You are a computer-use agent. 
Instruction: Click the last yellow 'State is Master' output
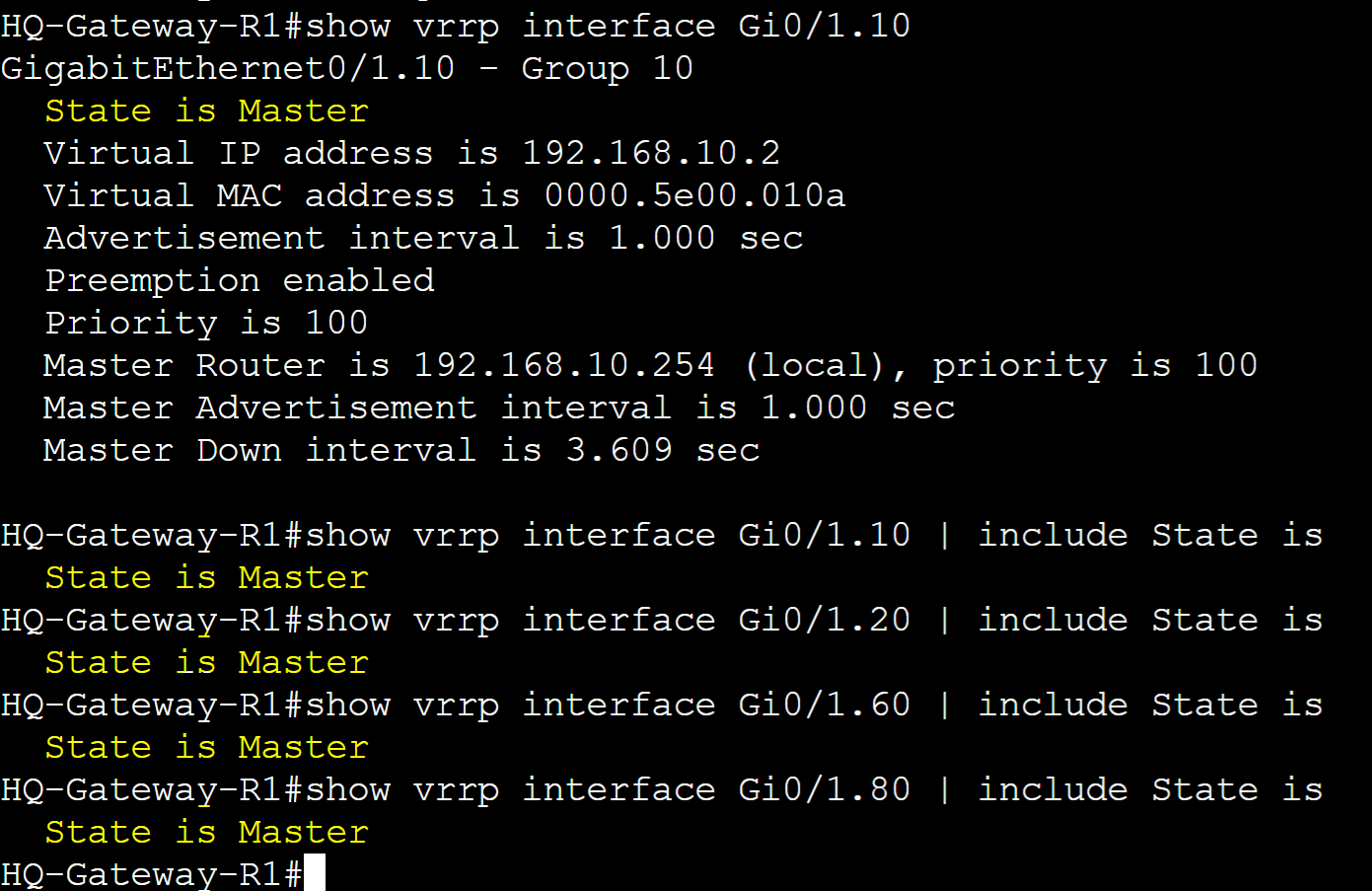pyautogui.click(x=206, y=832)
